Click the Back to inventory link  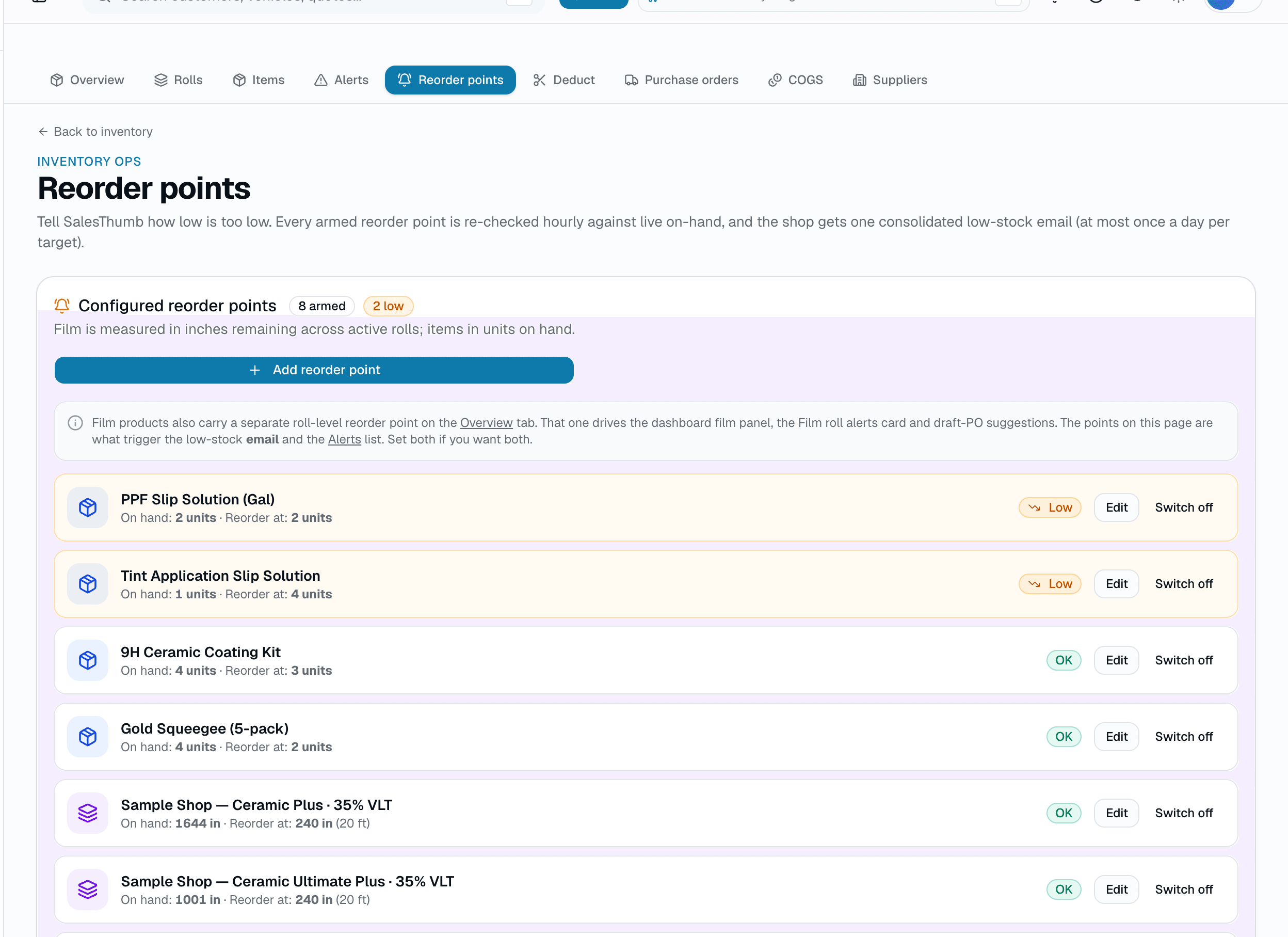95,132
